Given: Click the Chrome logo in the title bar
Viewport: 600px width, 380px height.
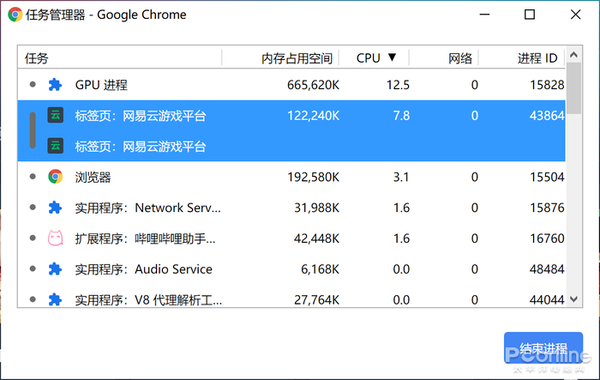Looking at the screenshot, I should pyautogui.click(x=15, y=15).
